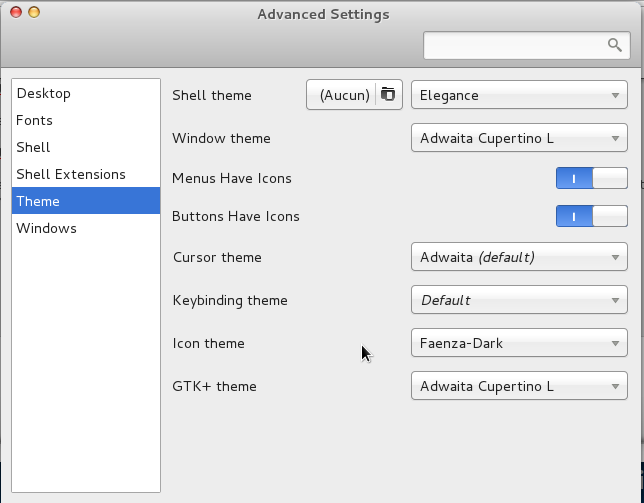Click the folder icon beside (Aucun)

tap(388, 94)
